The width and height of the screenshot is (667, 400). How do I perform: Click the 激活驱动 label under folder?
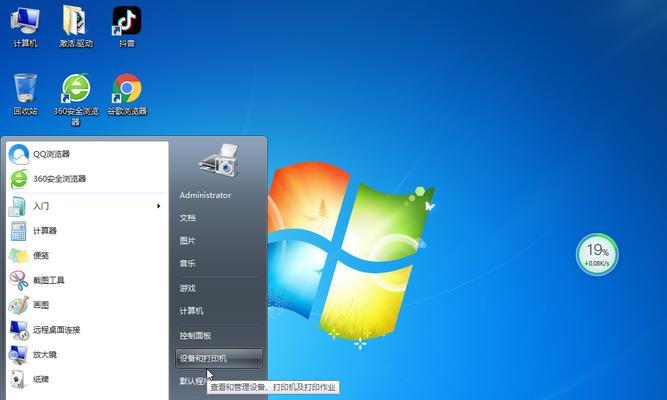[76, 43]
